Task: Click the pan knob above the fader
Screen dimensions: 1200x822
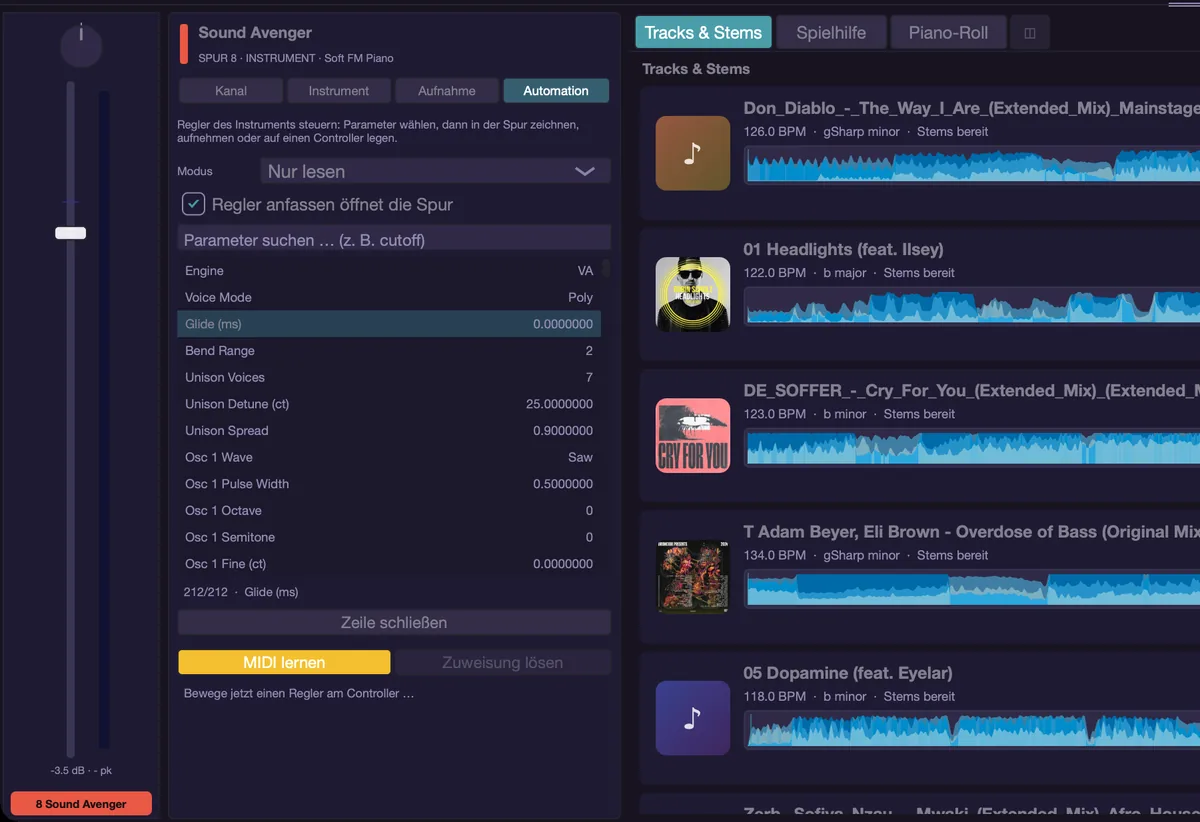Action: [81, 46]
